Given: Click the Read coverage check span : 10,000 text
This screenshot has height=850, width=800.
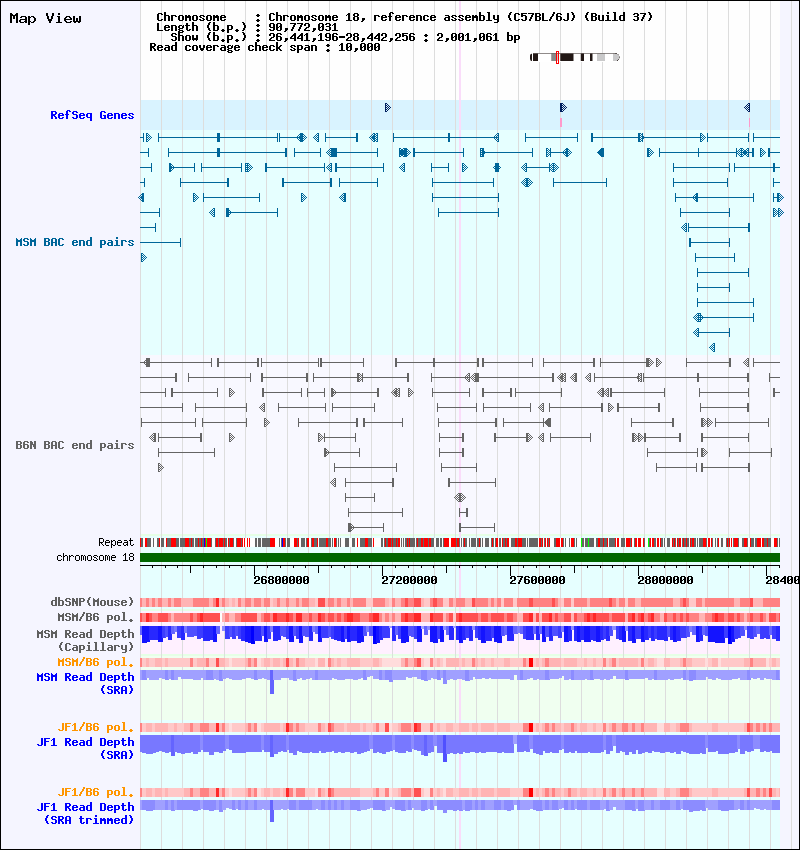Looking at the screenshot, I should click(264, 47).
